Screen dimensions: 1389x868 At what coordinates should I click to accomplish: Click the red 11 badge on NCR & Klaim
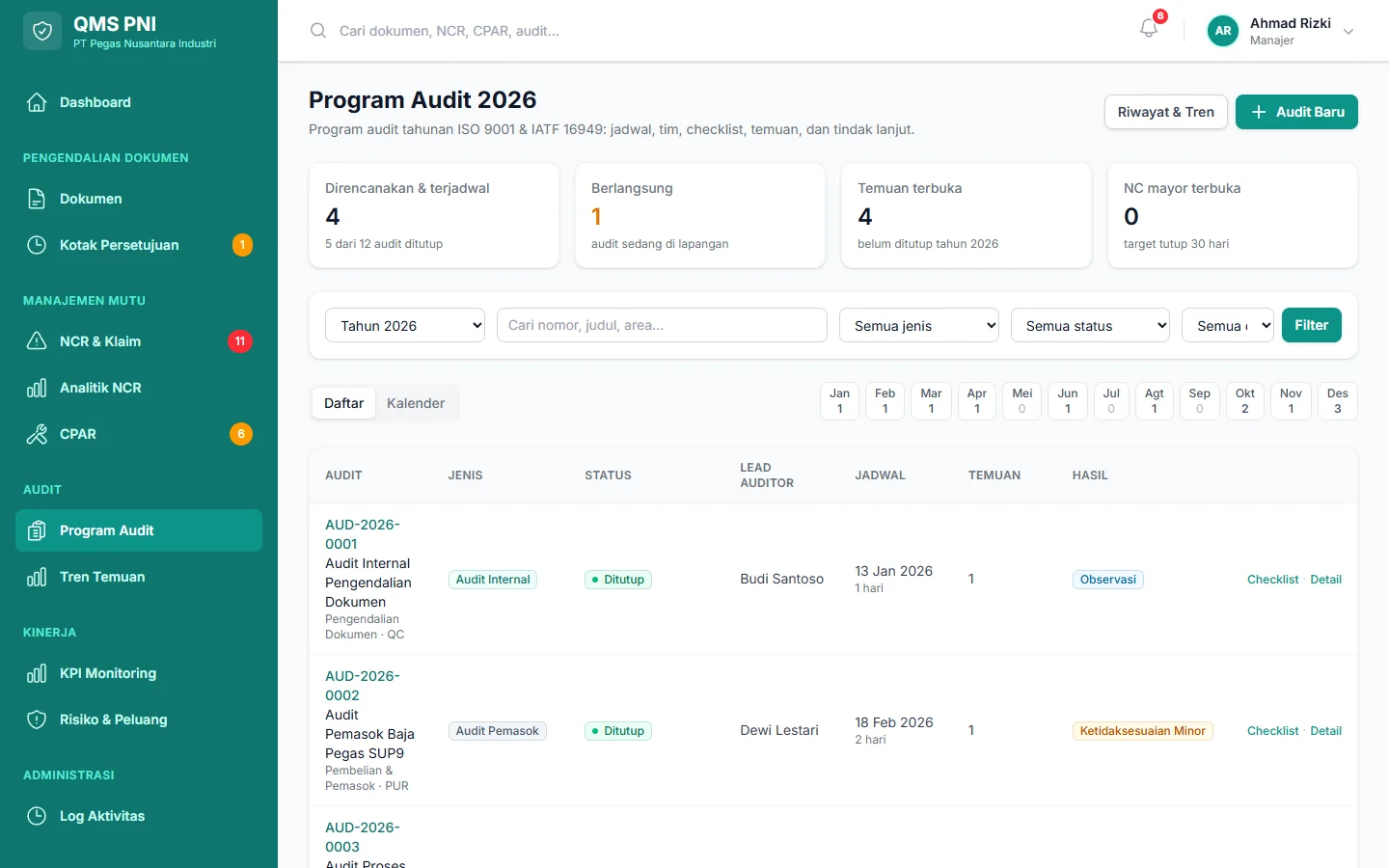(x=240, y=341)
